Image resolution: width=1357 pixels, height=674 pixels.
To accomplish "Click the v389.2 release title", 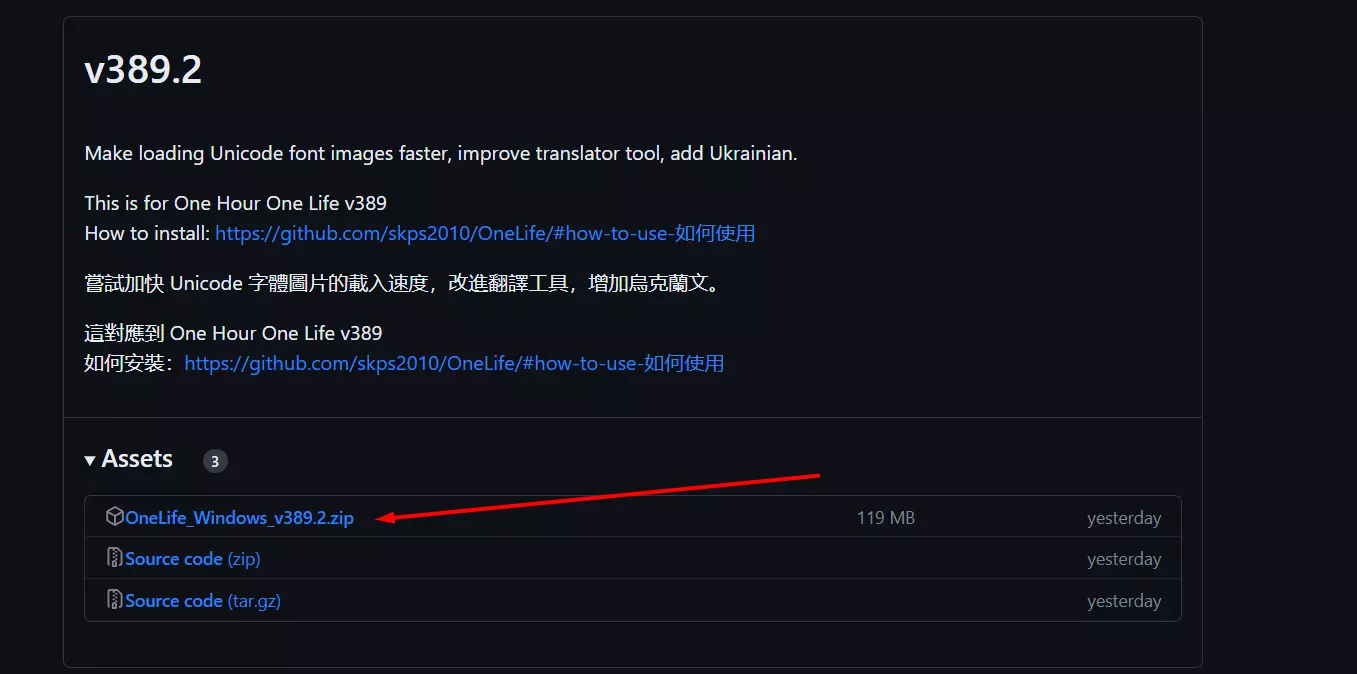I will (x=143, y=70).
